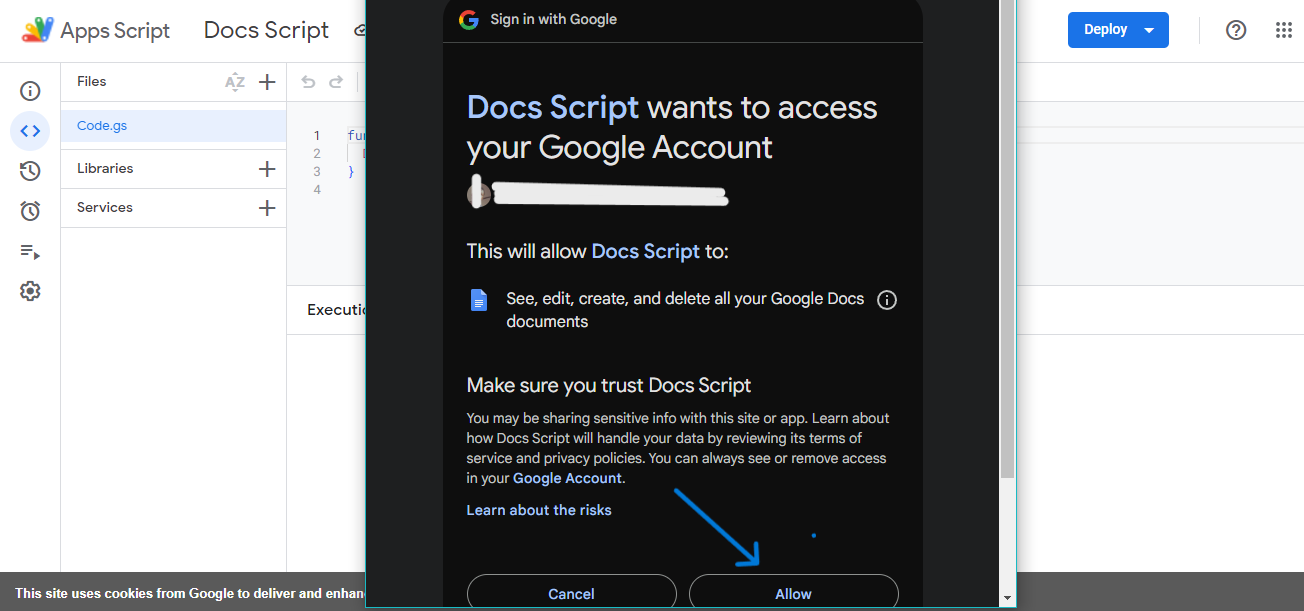1304x611 pixels.
Task: Click the sign-in popup vertical scrollbar
Action: [x=1007, y=240]
